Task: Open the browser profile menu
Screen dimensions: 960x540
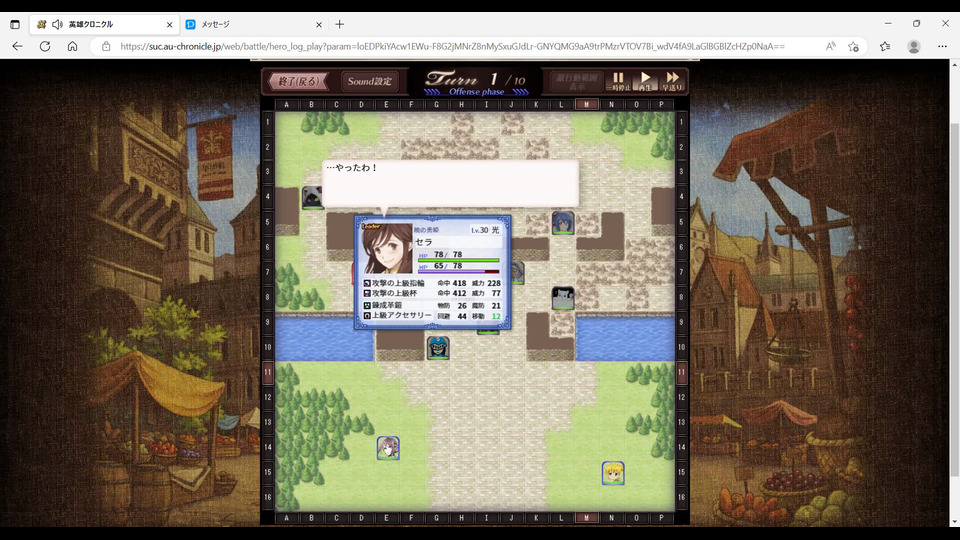Action: coord(914,47)
